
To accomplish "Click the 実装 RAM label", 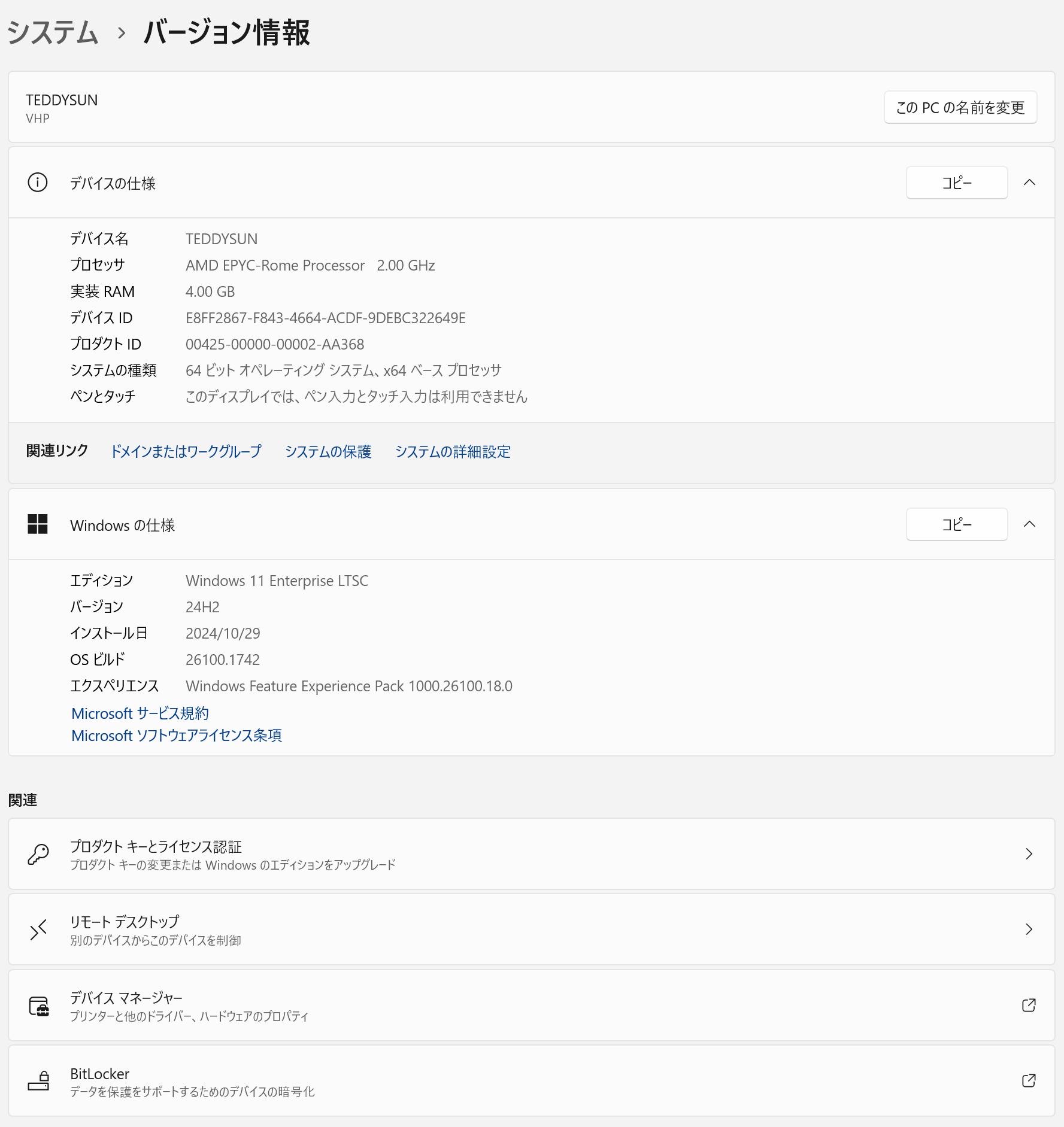I will coord(102,291).
